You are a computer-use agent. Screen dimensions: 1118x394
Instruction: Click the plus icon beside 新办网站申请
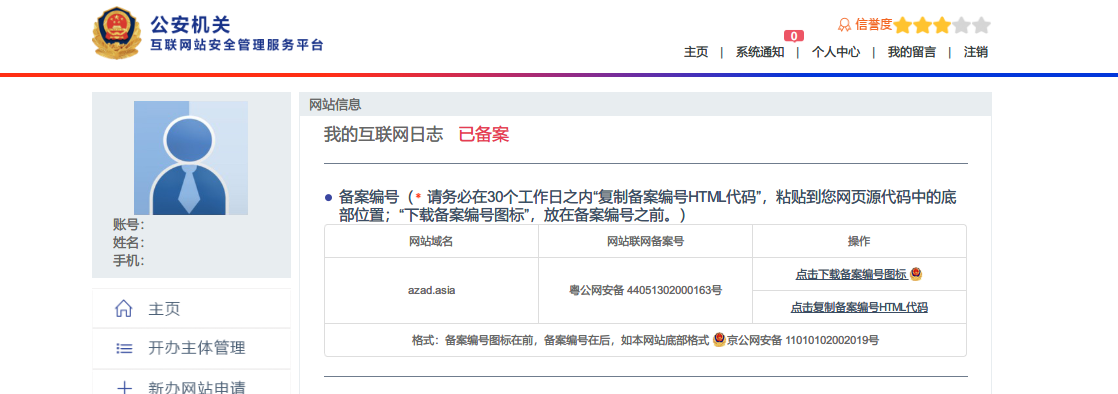[x=124, y=388]
